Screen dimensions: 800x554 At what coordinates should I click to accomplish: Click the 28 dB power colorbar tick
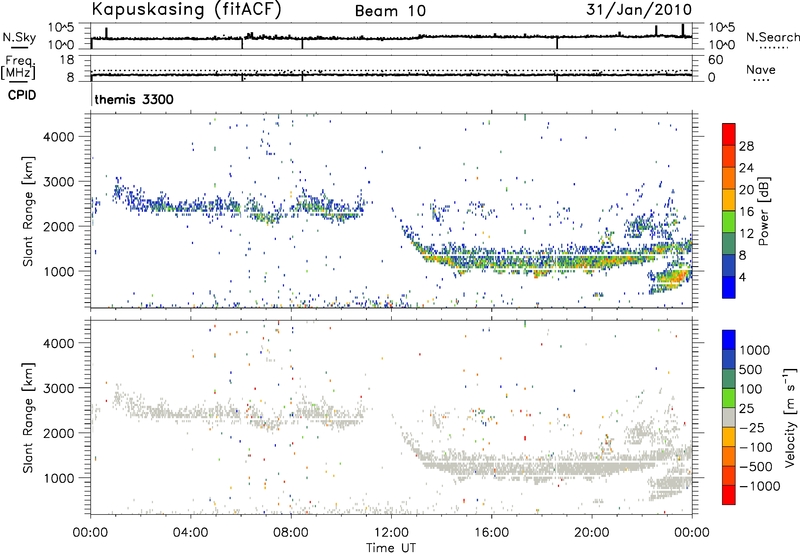[746, 146]
